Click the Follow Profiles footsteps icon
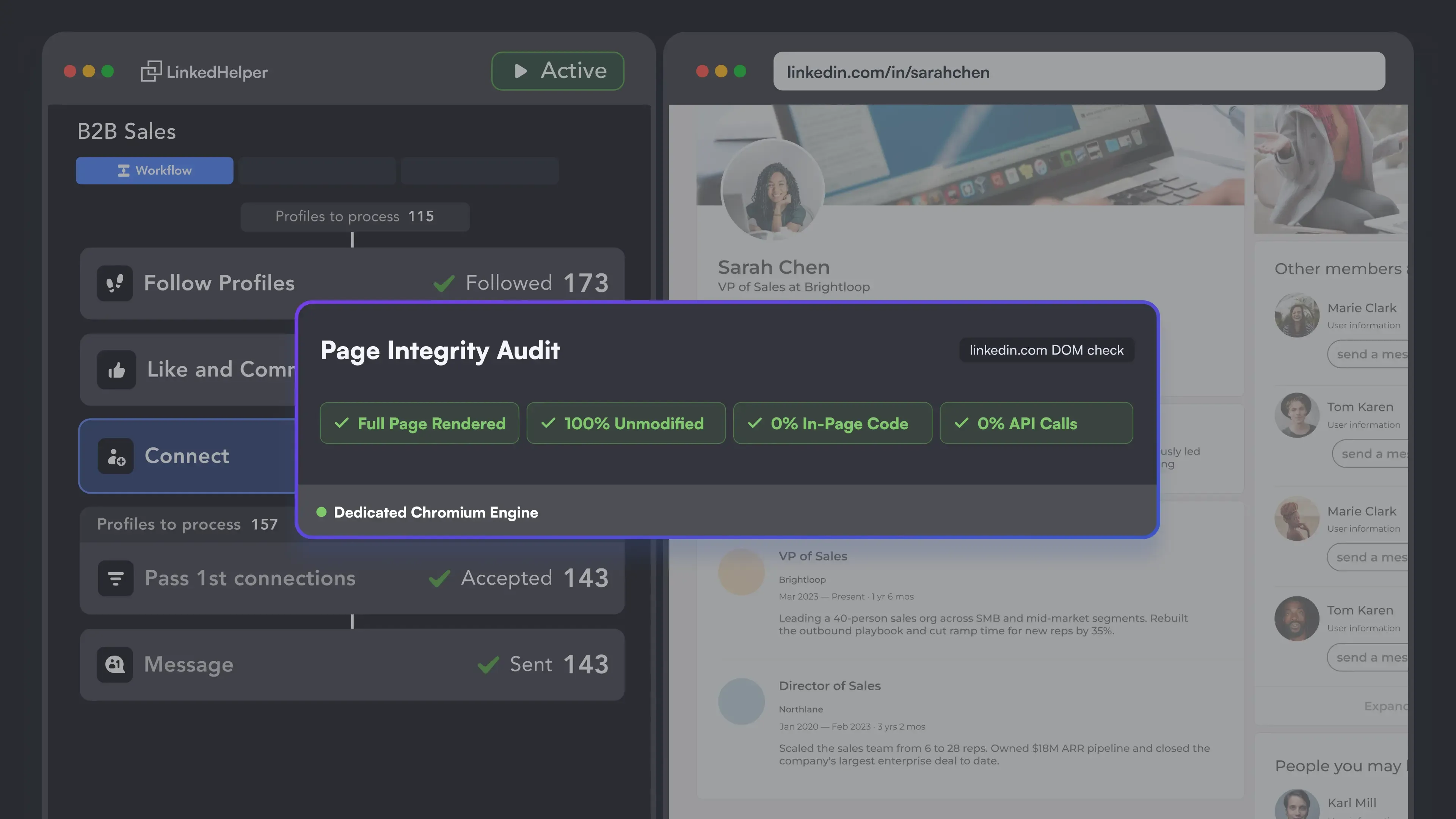1456x819 pixels. tap(115, 283)
